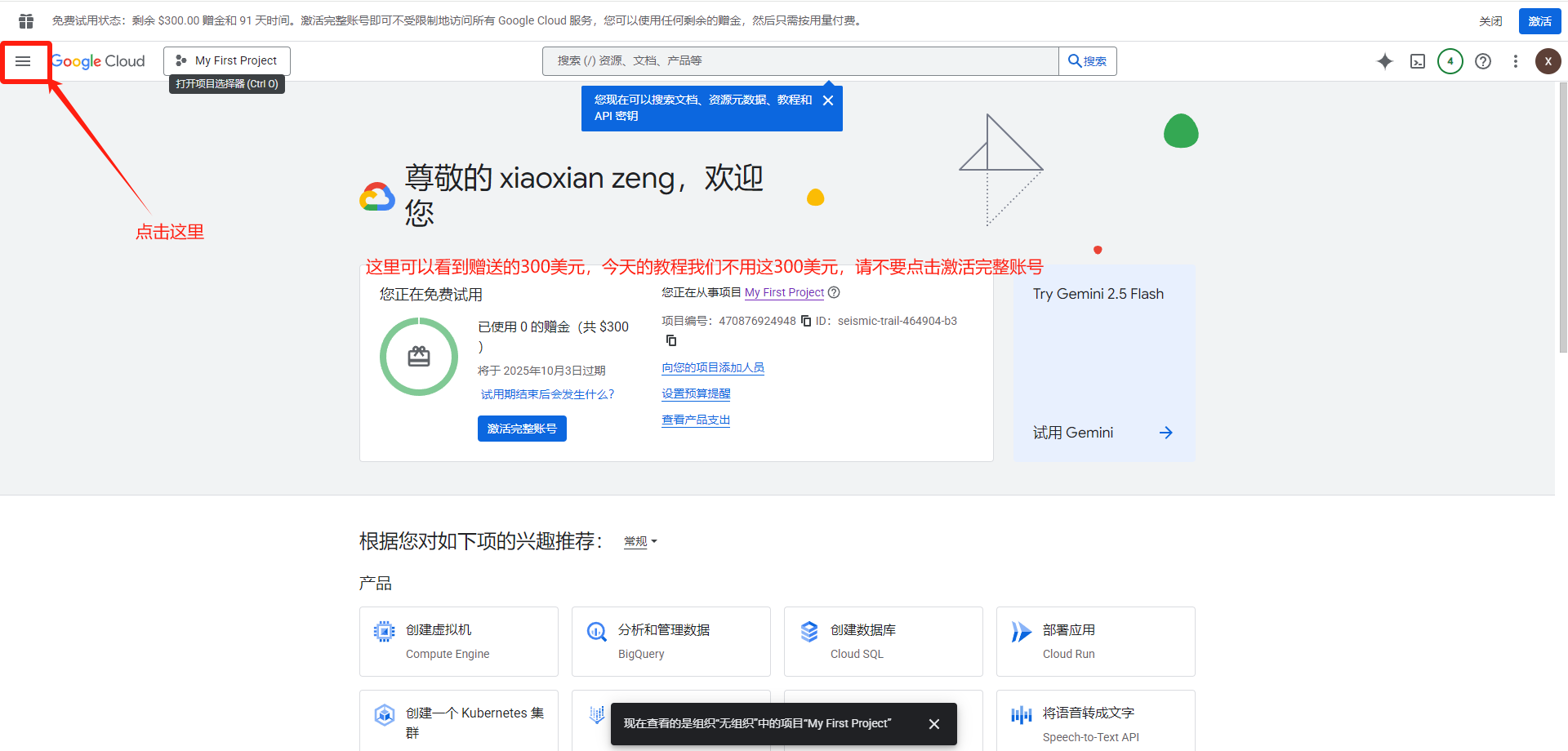Click the search resources input field
Viewport: 1568px width, 751px height.
[x=800, y=60]
